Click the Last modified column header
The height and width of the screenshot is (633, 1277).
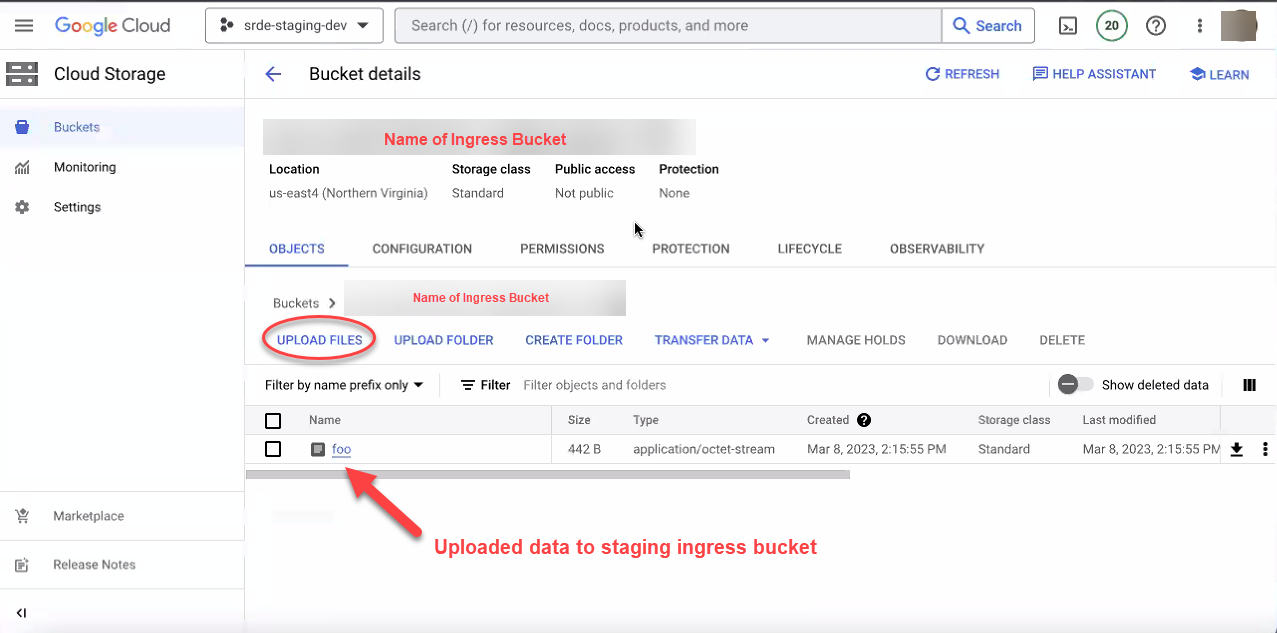pos(1119,420)
